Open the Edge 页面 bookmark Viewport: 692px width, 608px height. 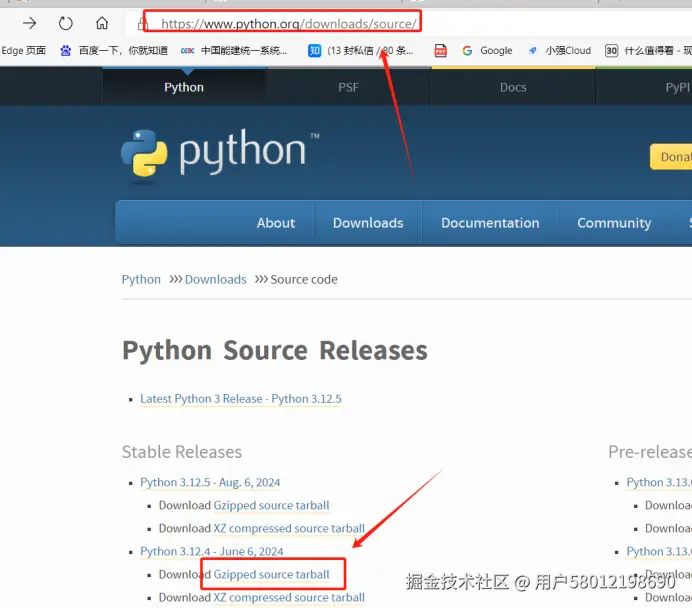pyautogui.click(x=23, y=50)
